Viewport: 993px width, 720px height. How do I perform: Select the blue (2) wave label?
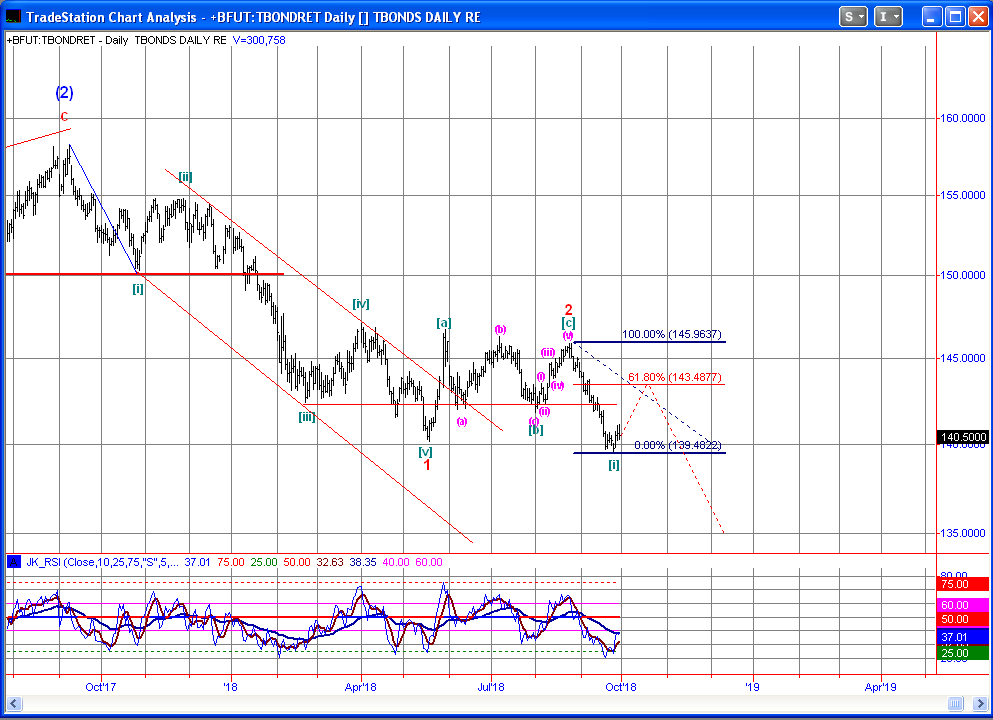[65, 92]
